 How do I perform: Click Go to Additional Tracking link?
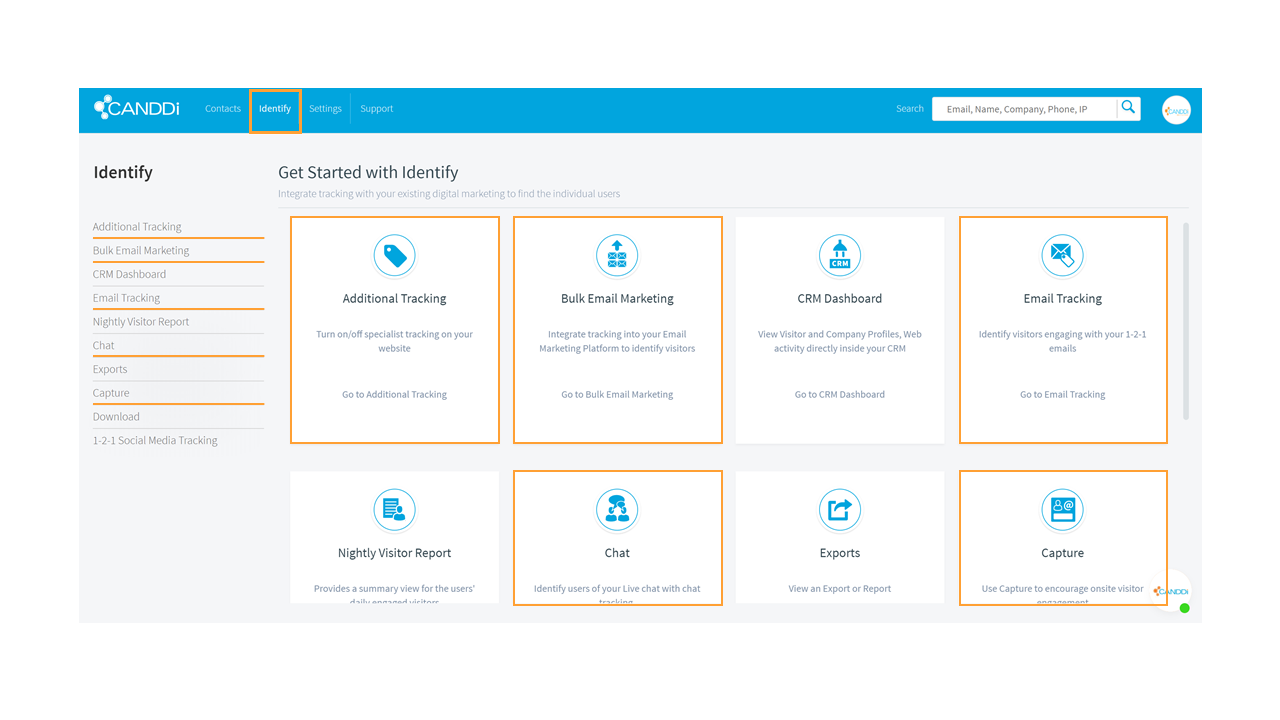395,395
